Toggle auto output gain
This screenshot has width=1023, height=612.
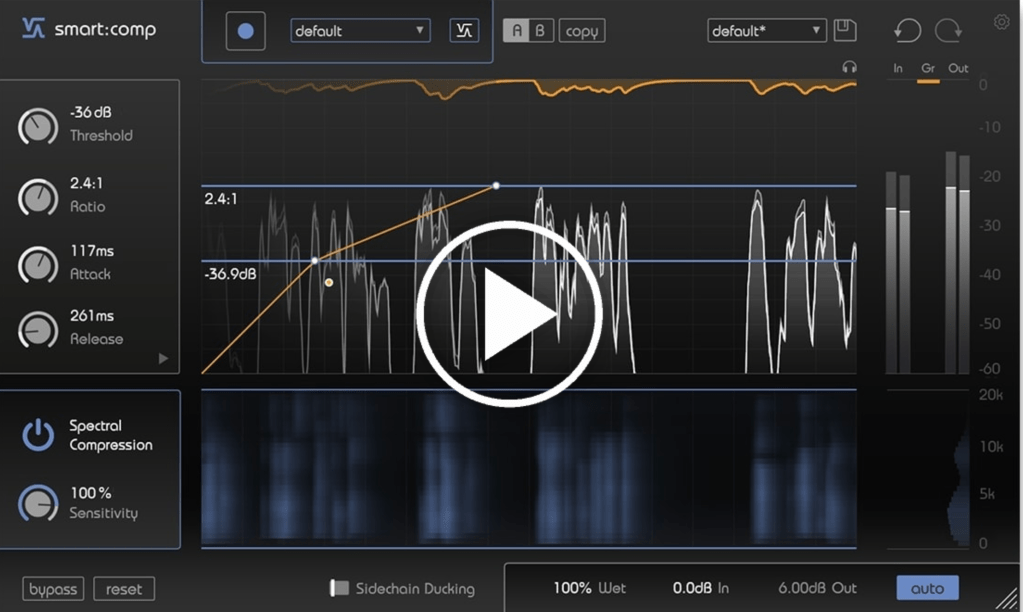(x=927, y=588)
